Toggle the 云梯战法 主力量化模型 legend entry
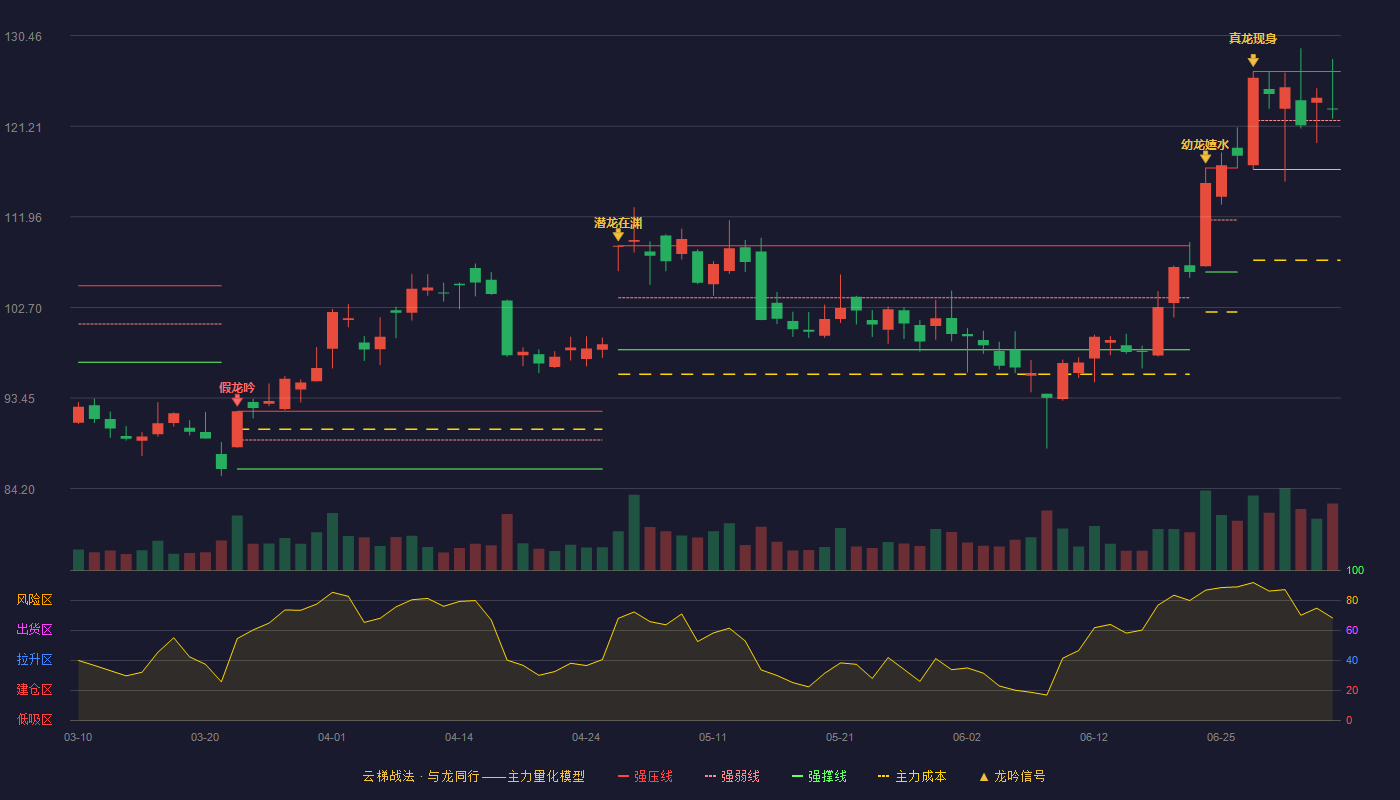Screen dimensions: 1400x800 (x=473, y=776)
